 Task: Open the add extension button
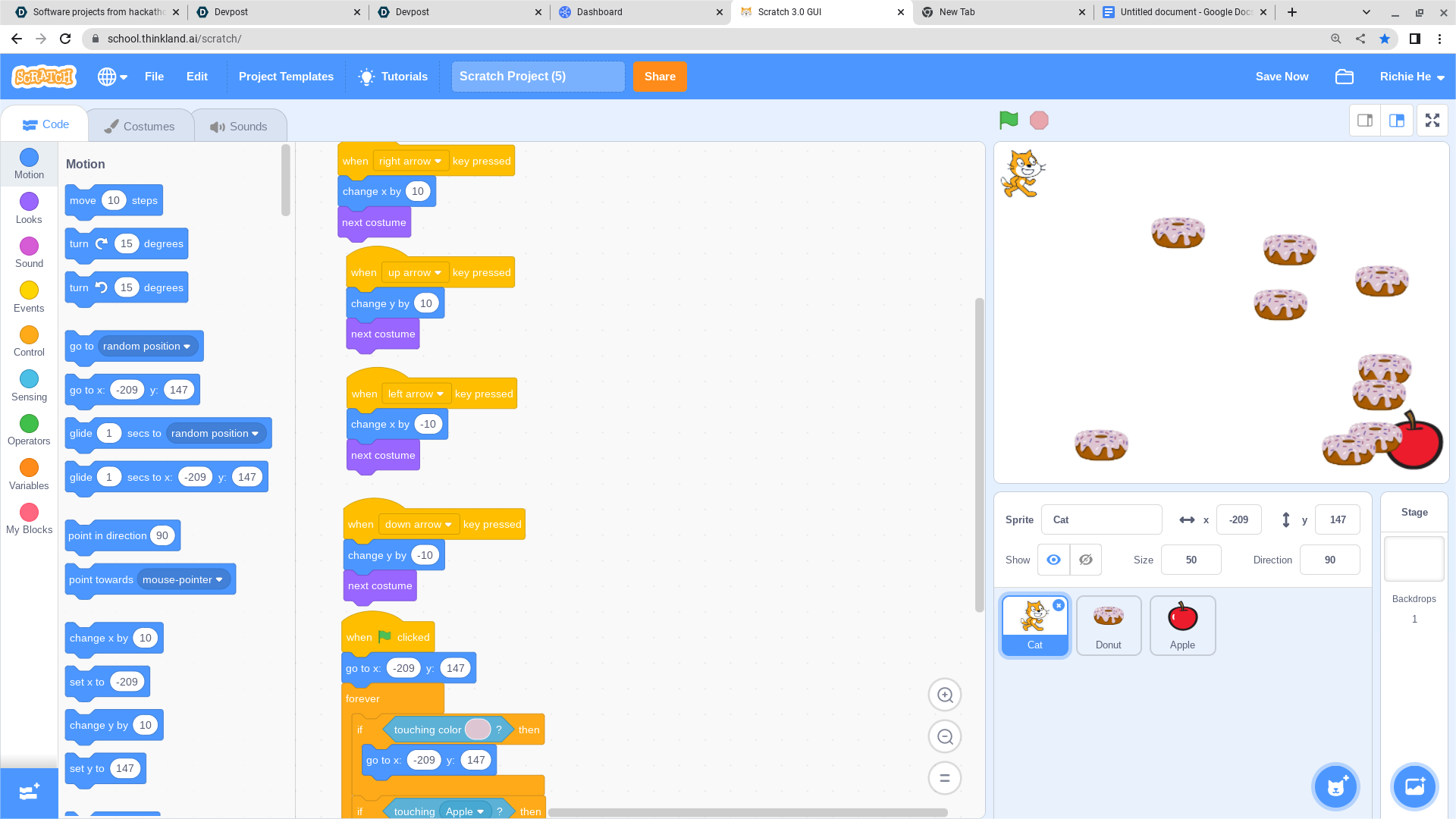[29, 792]
